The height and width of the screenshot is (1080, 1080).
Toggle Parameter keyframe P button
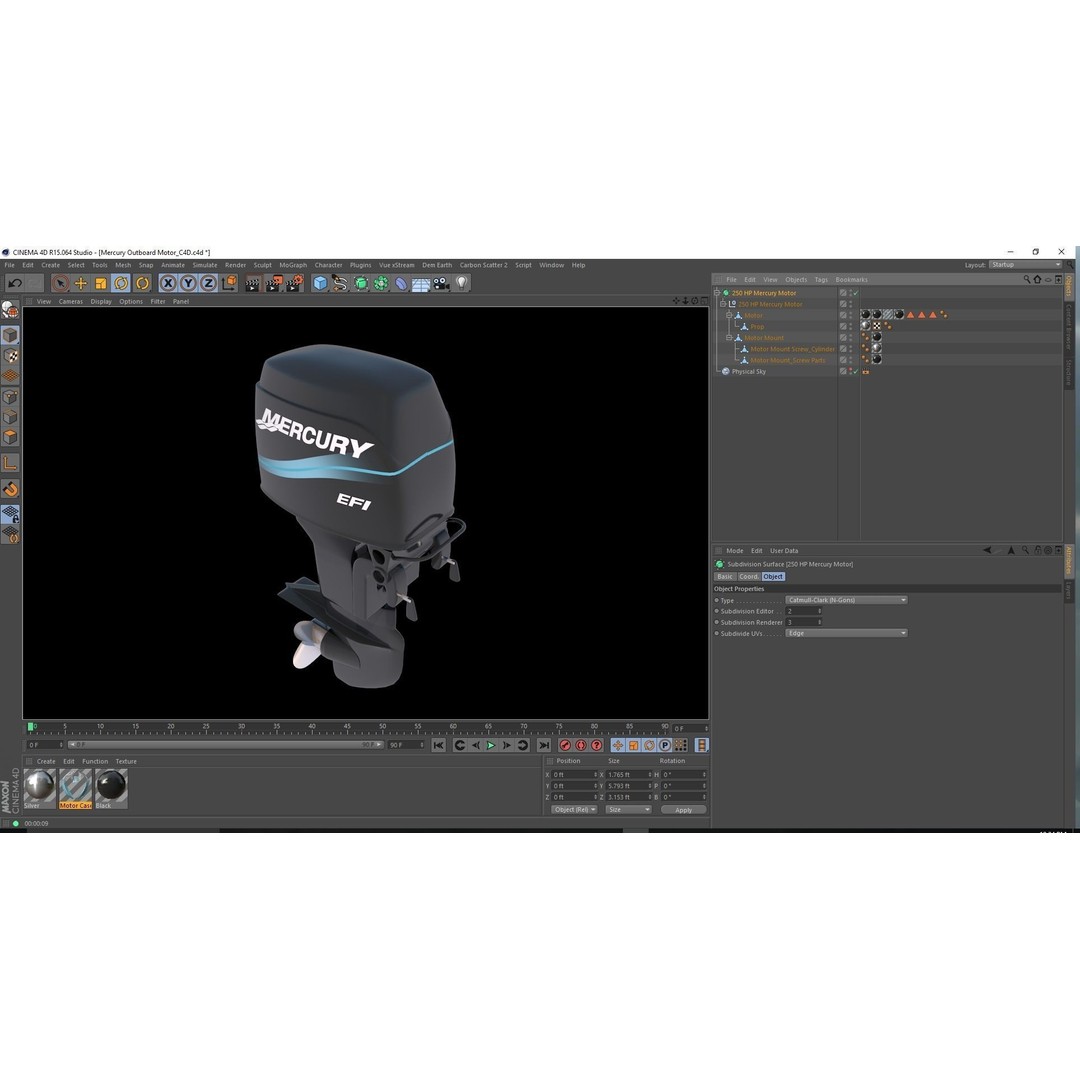665,745
